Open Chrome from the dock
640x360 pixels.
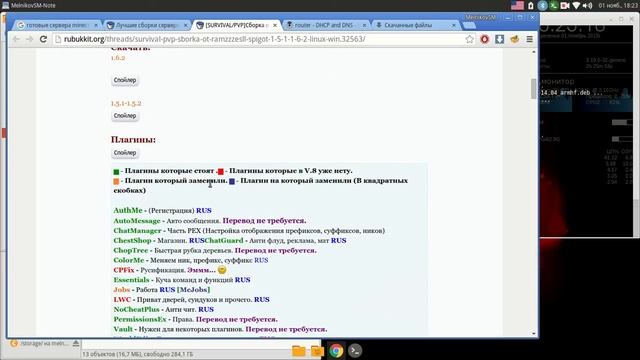pyautogui.click(x=336, y=351)
